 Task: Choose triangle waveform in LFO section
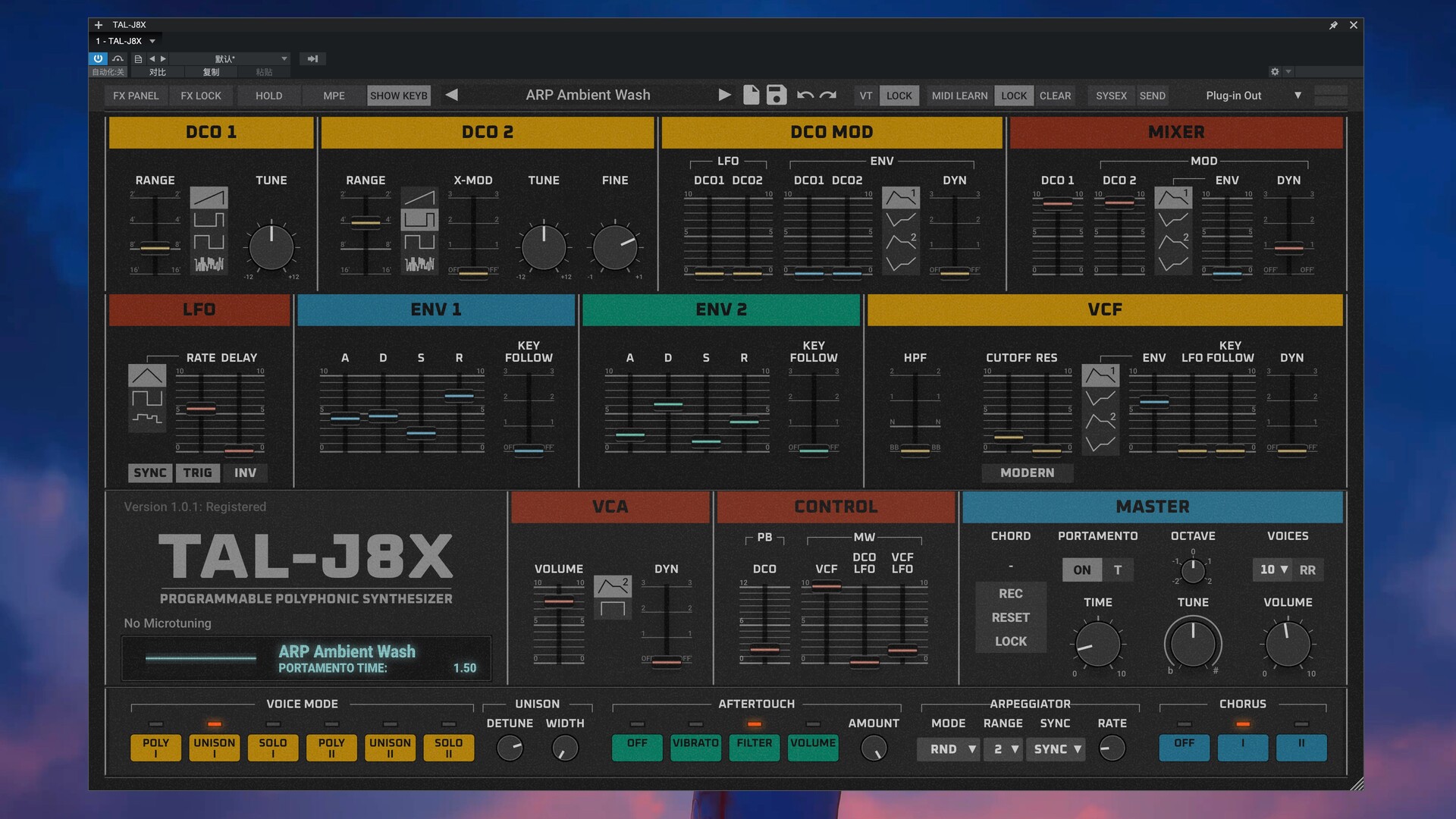click(x=147, y=375)
